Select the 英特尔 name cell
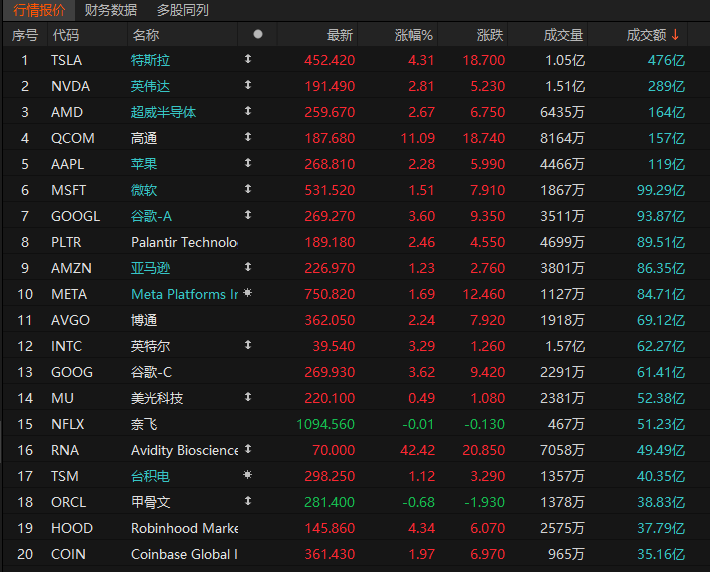This screenshot has height=572, width=710. [150, 346]
